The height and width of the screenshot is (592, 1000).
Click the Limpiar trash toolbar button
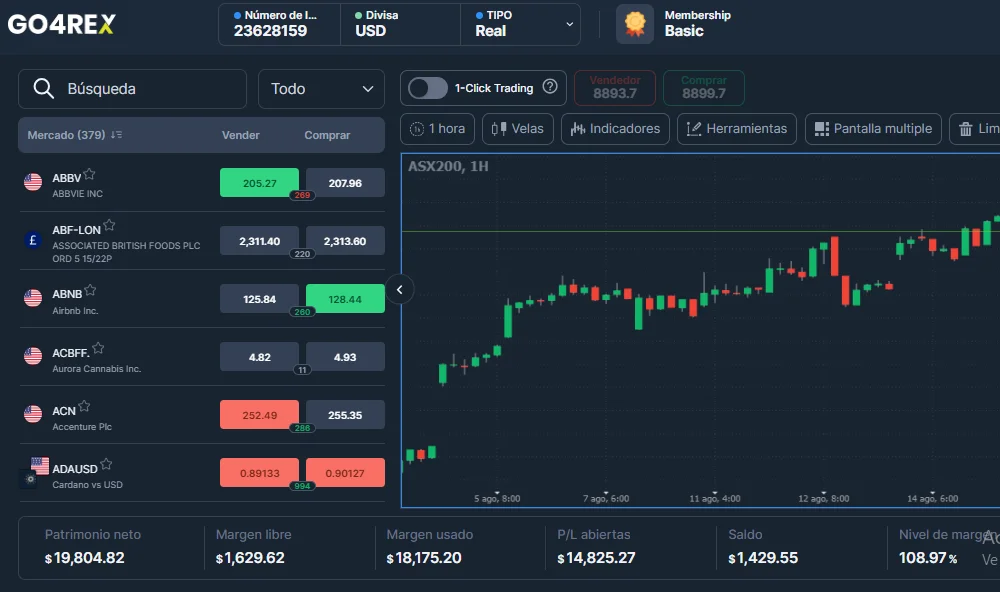click(x=976, y=129)
